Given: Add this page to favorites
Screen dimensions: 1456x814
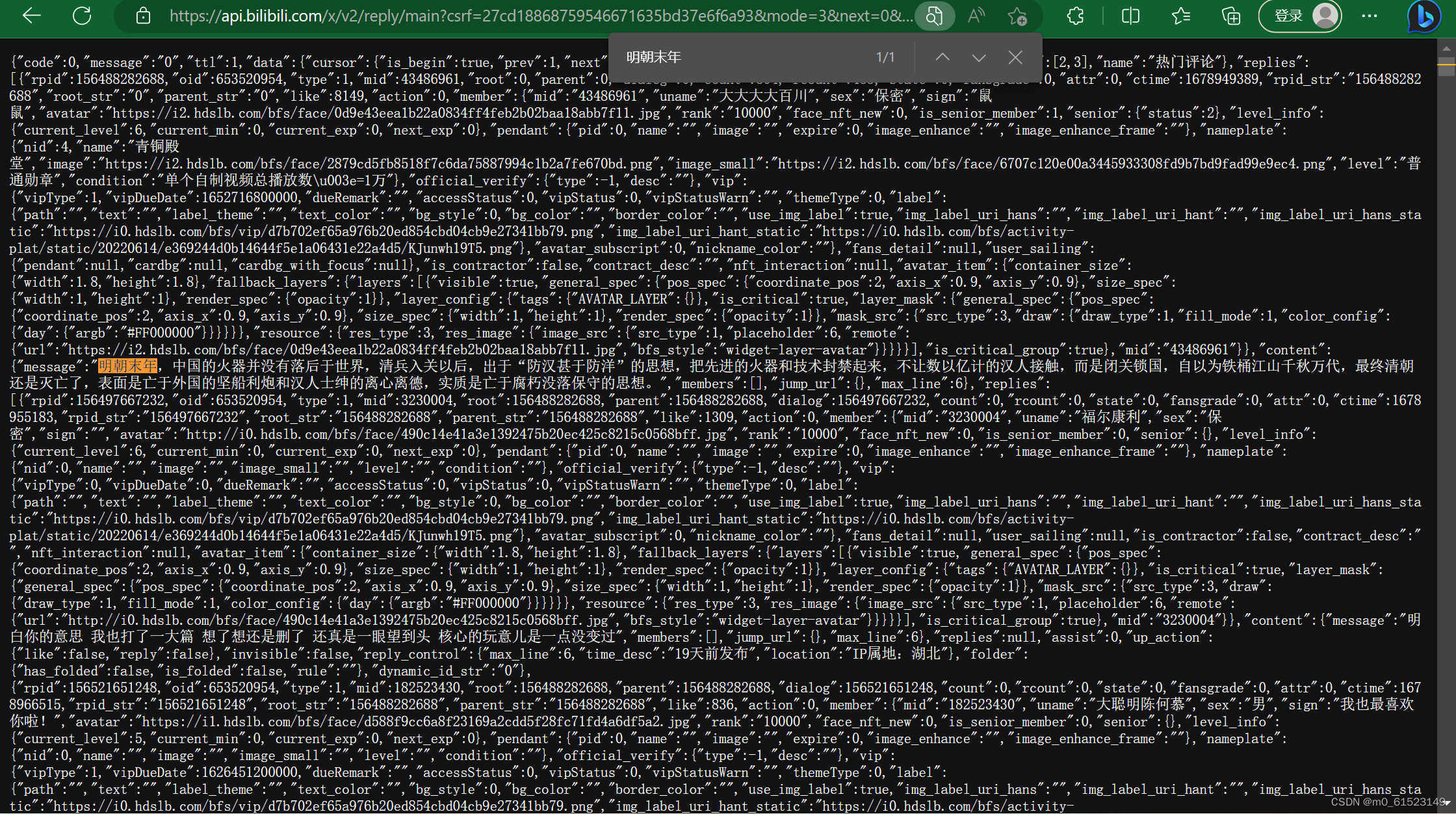Looking at the screenshot, I should click(x=1017, y=16).
